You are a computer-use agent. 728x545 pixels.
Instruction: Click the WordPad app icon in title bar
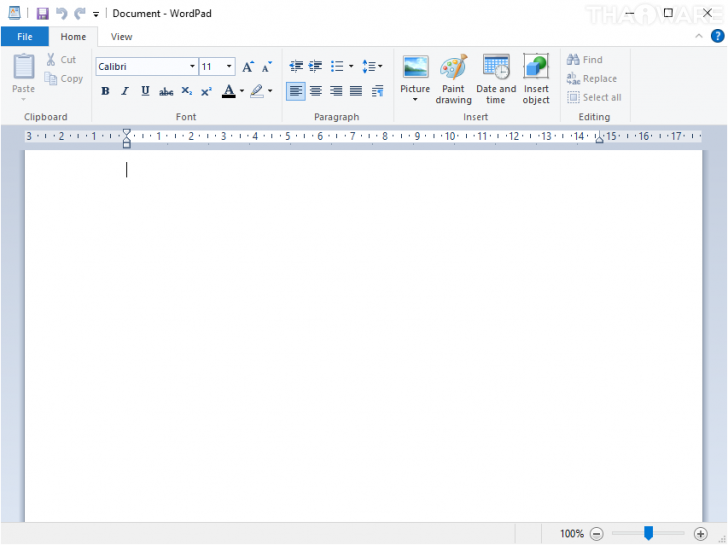pyautogui.click(x=14, y=13)
